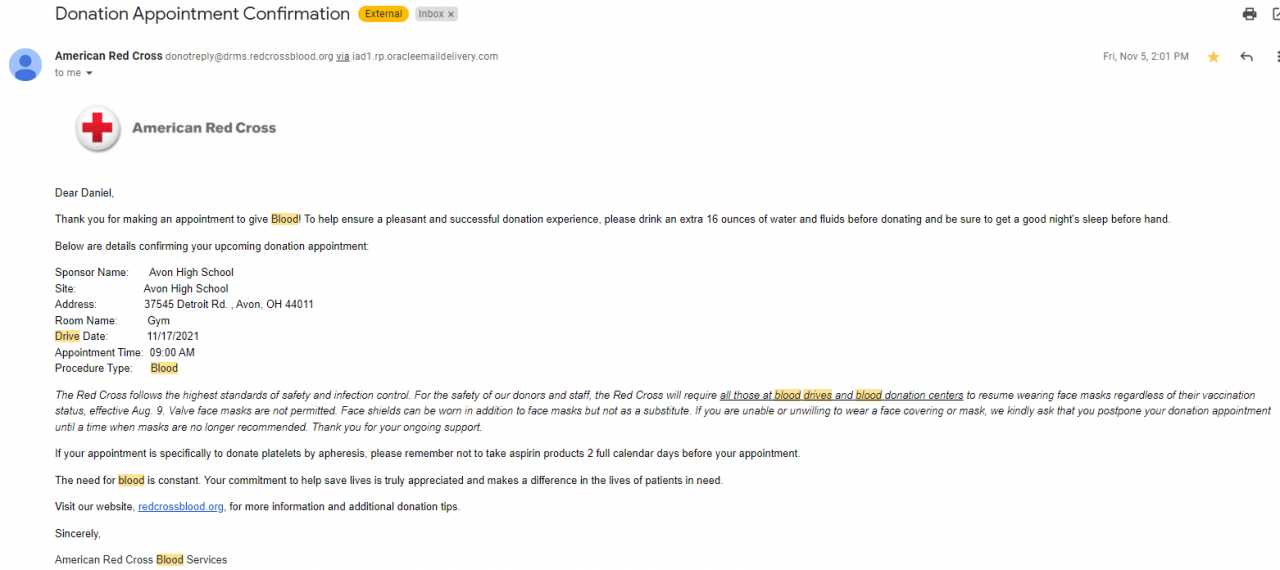Click underlined "blood drives and blood donation centers" text

tap(841, 396)
